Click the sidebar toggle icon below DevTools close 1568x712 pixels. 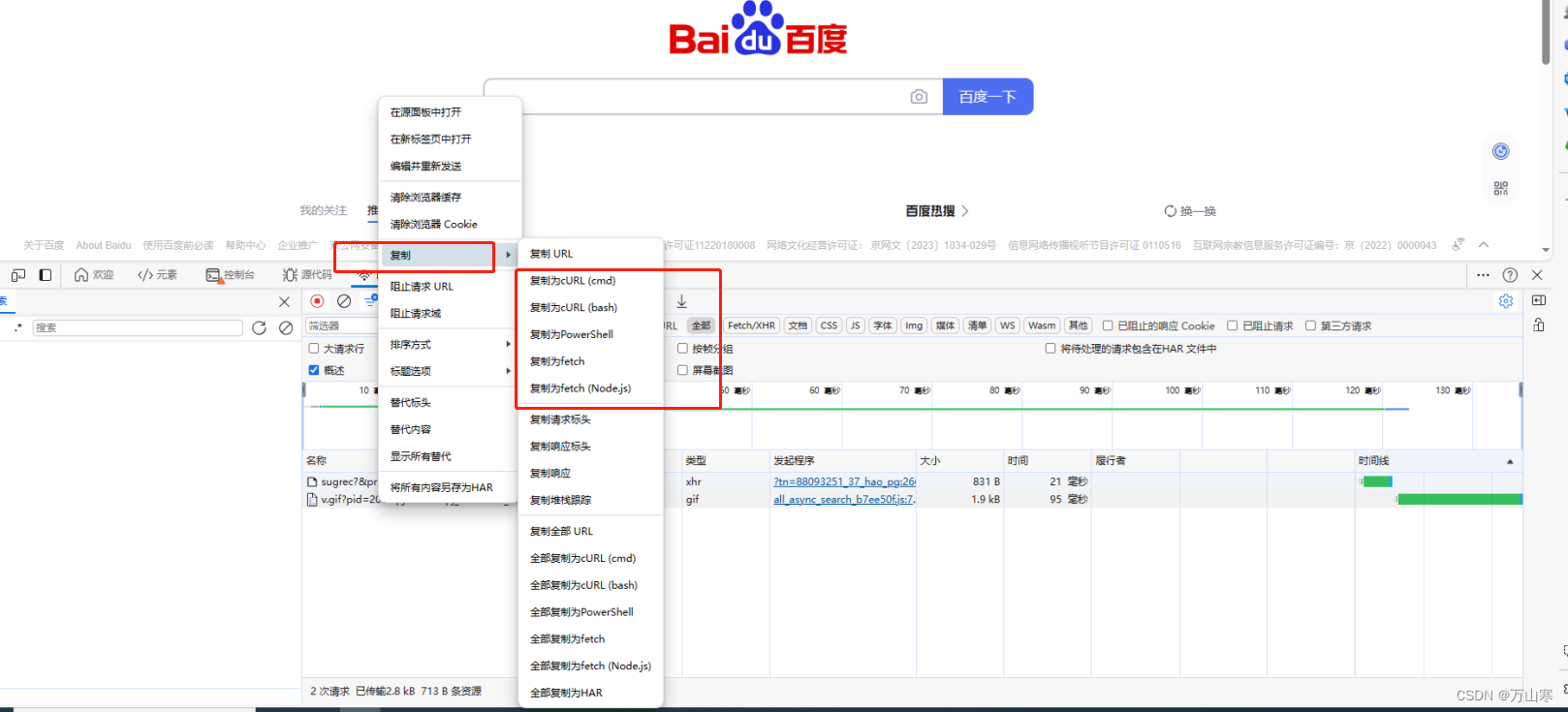(x=1539, y=300)
